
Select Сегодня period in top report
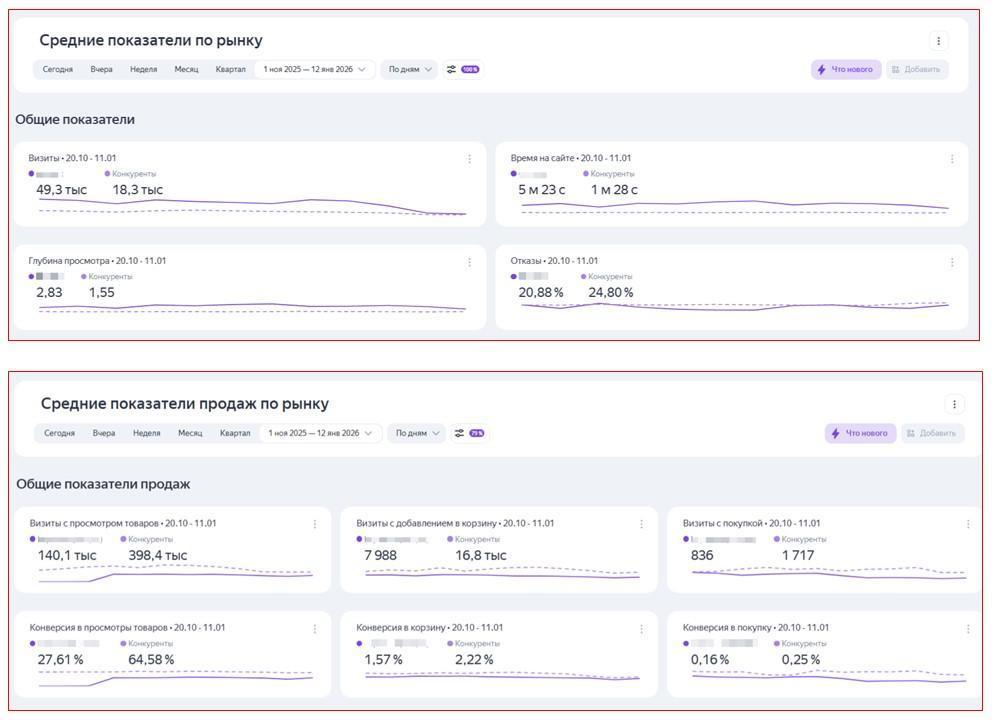pyautogui.click(x=57, y=70)
